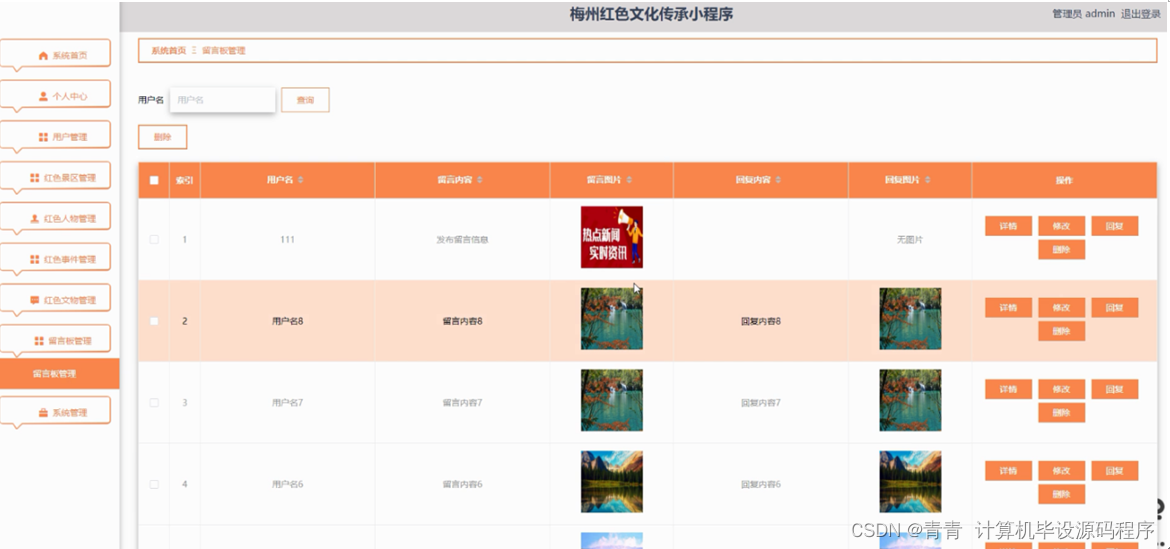
Task: Click 修改 for 用户名7 row
Action: (1061, 389)
